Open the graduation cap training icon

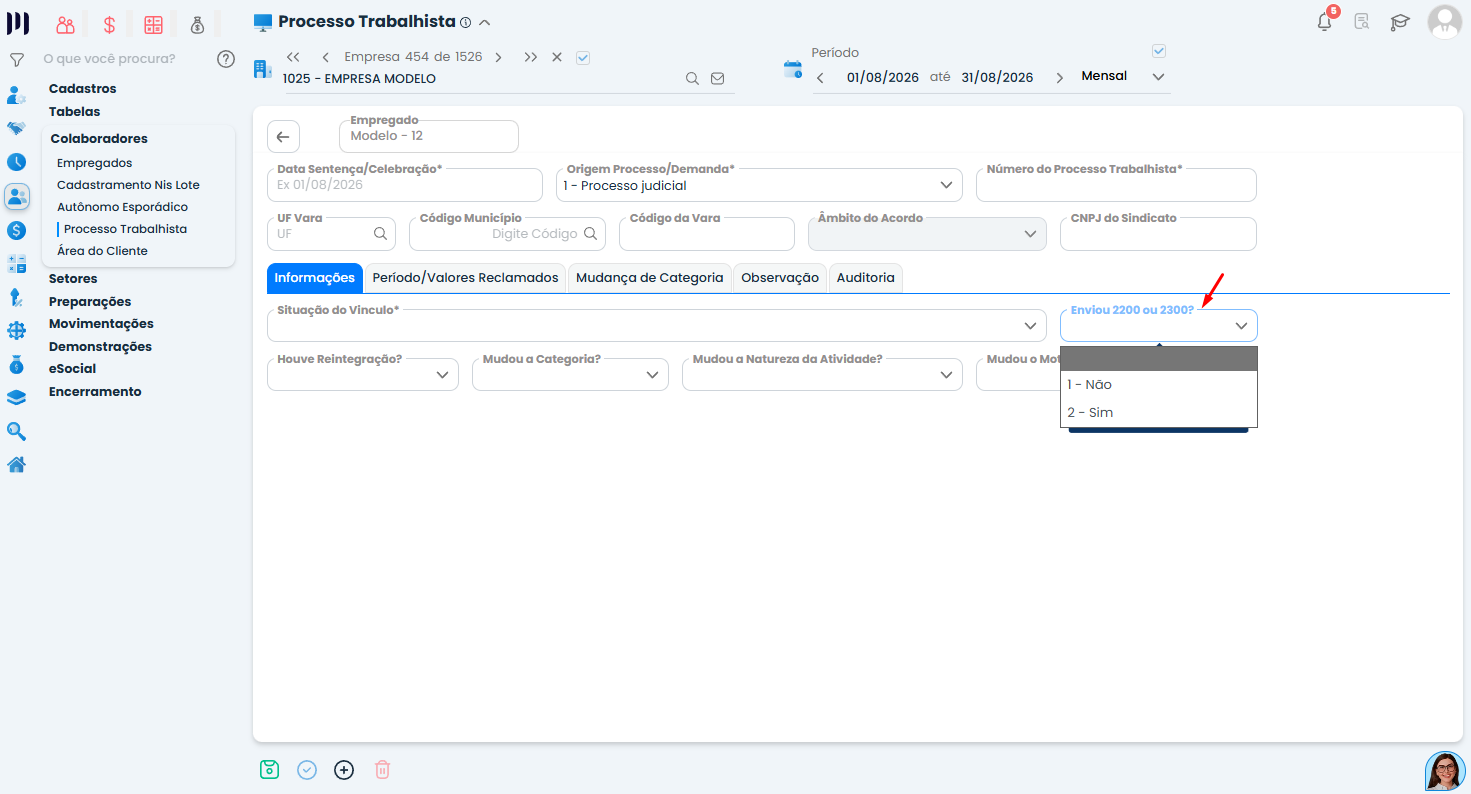pos(1400,22)
